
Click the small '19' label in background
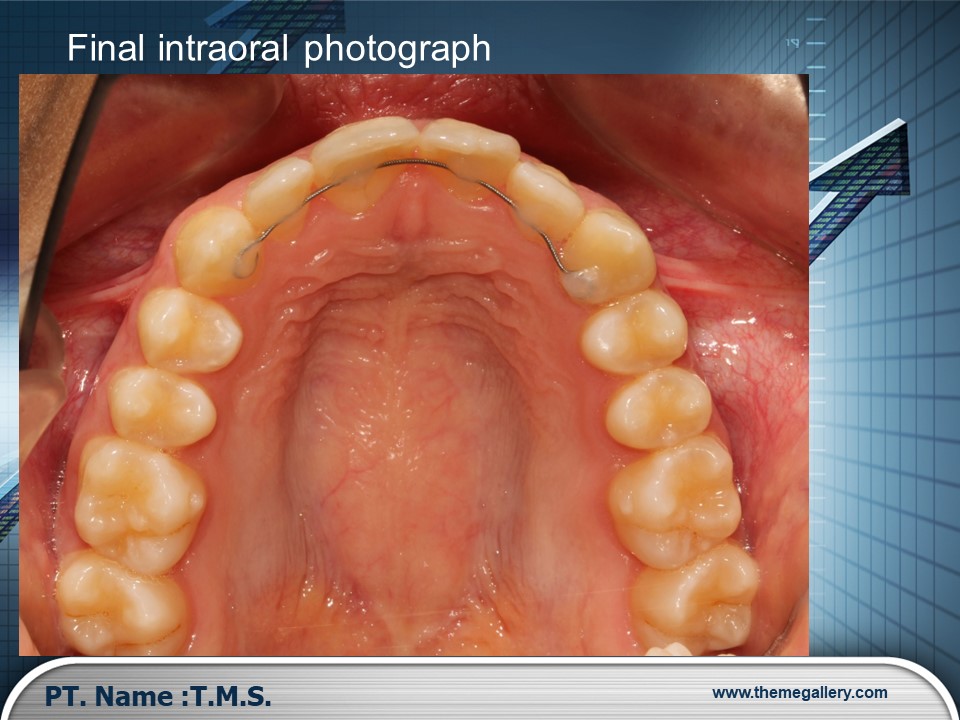[x=792, y=43]
